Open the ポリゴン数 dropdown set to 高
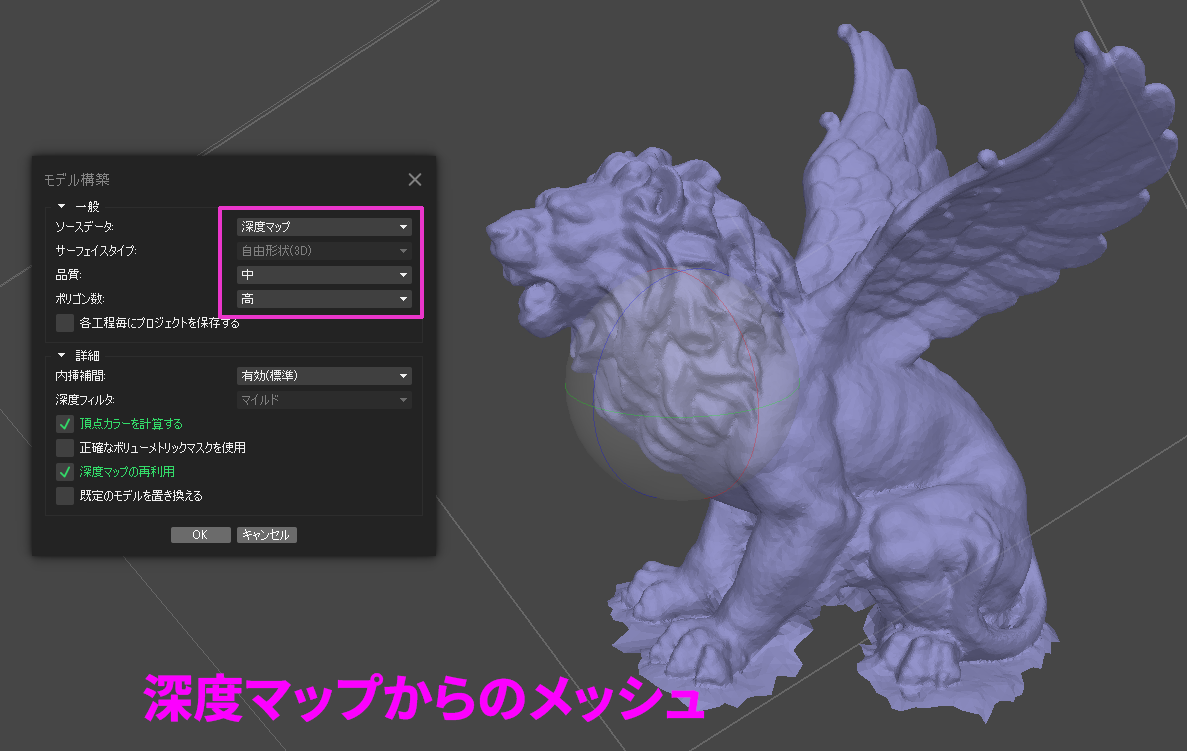Viewport: 1187px width, 751px height. pos(324,299)
